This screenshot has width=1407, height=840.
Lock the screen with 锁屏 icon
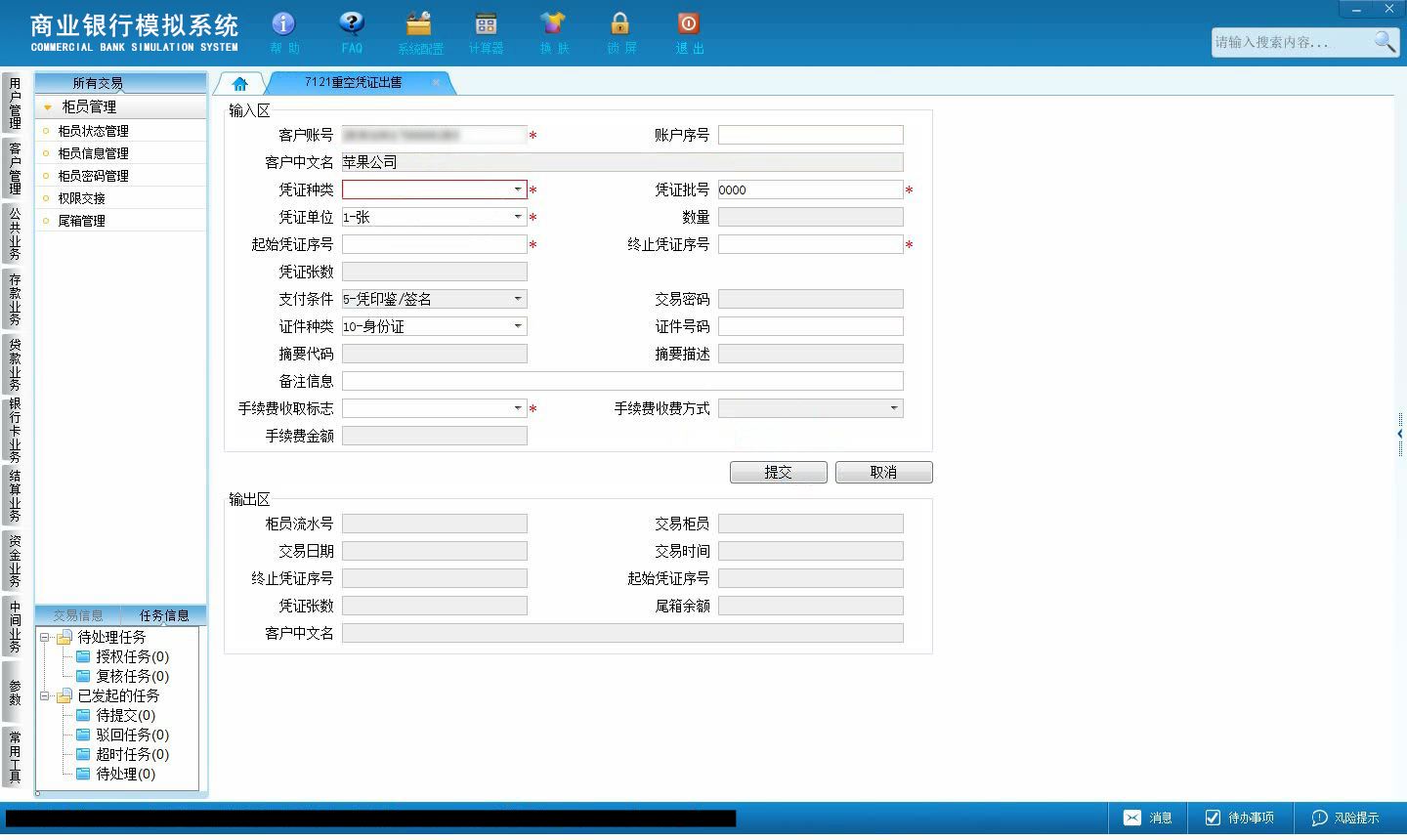pyautogui.click(x=620, y=32)
